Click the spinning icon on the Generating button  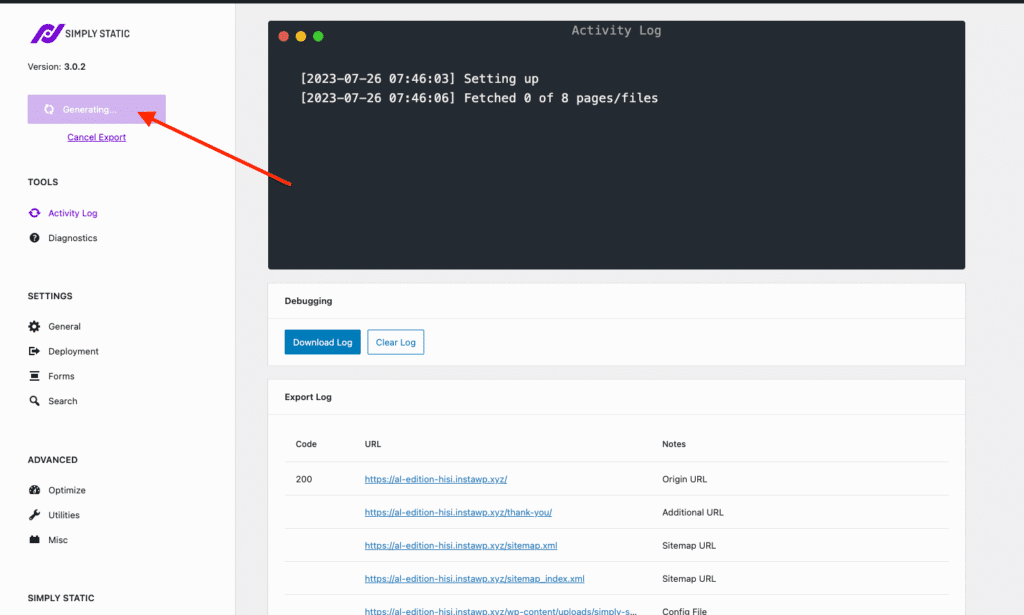[x=48, y=109]
